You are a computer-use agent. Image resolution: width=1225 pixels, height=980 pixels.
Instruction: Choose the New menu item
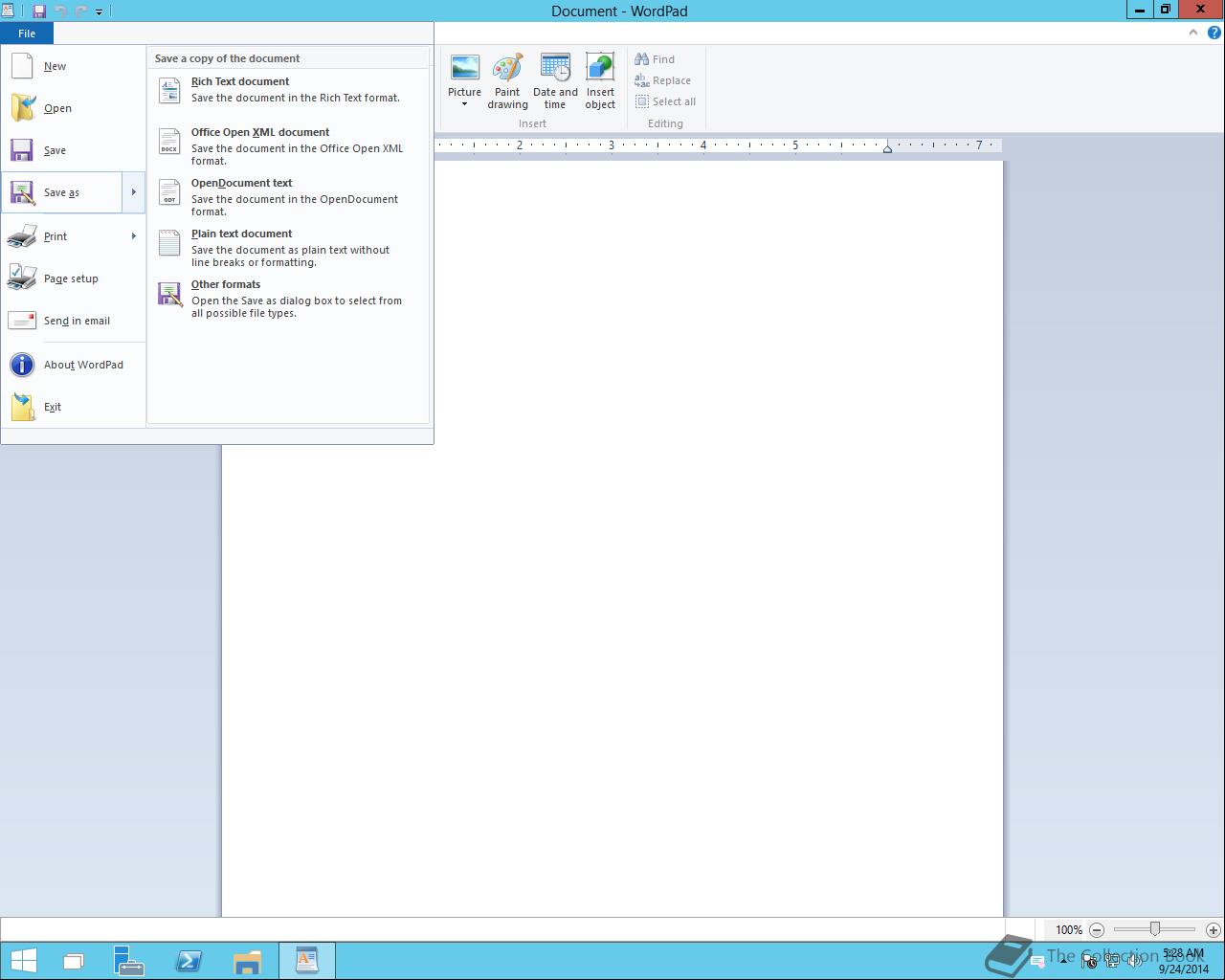(x=73, y=66)
